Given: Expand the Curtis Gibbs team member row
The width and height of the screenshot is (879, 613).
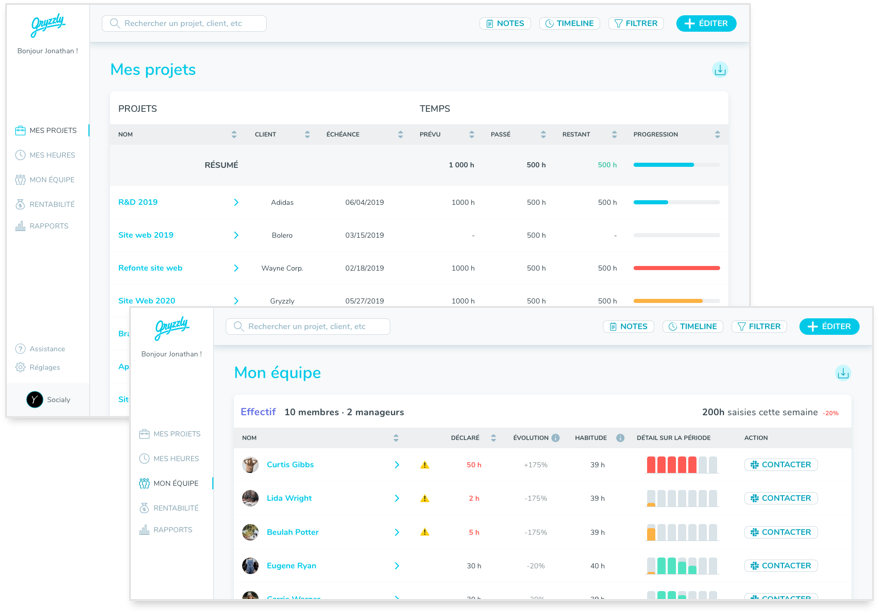Looking at the screenshot, I should tap(397, 464).
